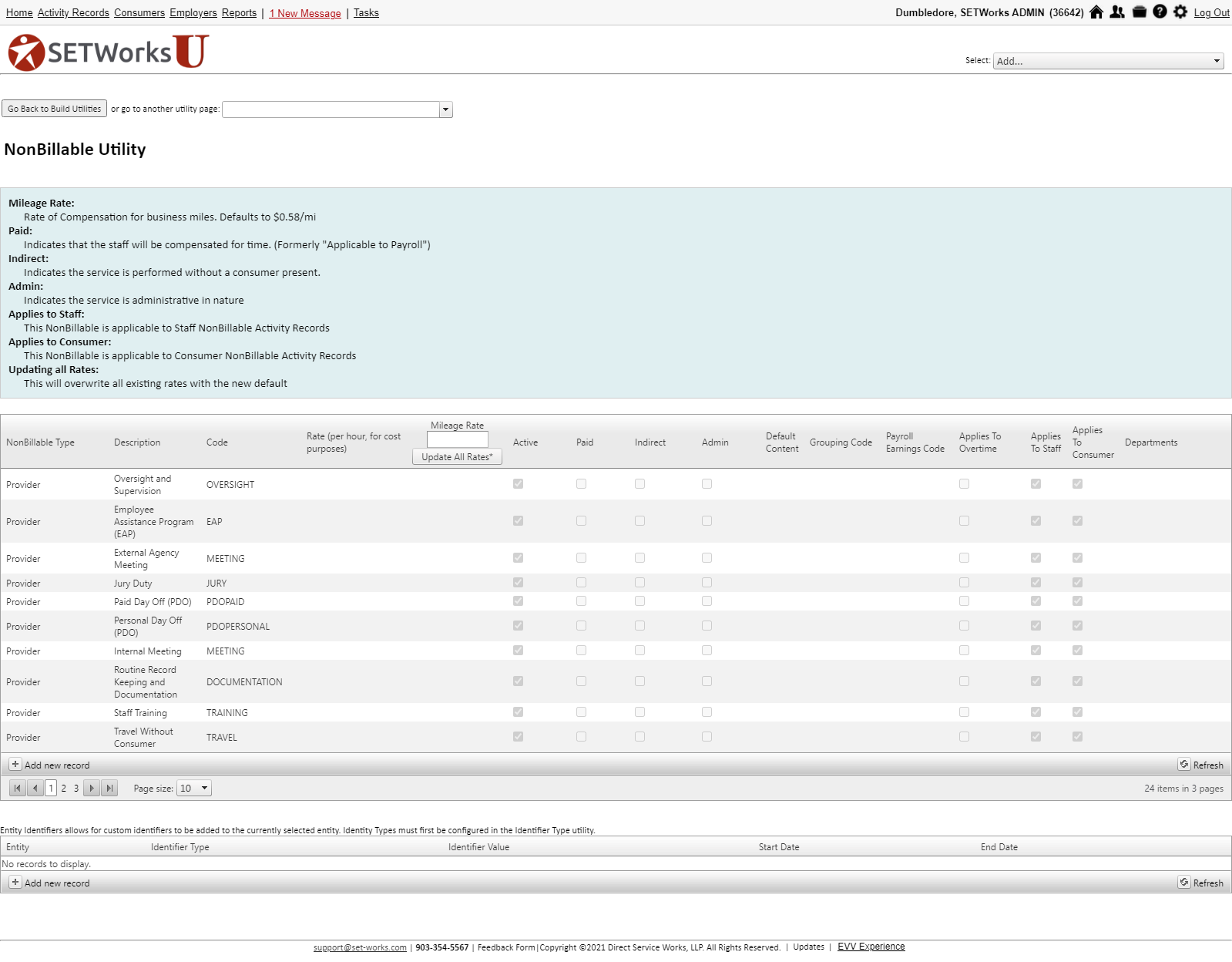This screenshot has height=962, width=1232.
Task: Open Consumers menu
Action: coord(139,13)
